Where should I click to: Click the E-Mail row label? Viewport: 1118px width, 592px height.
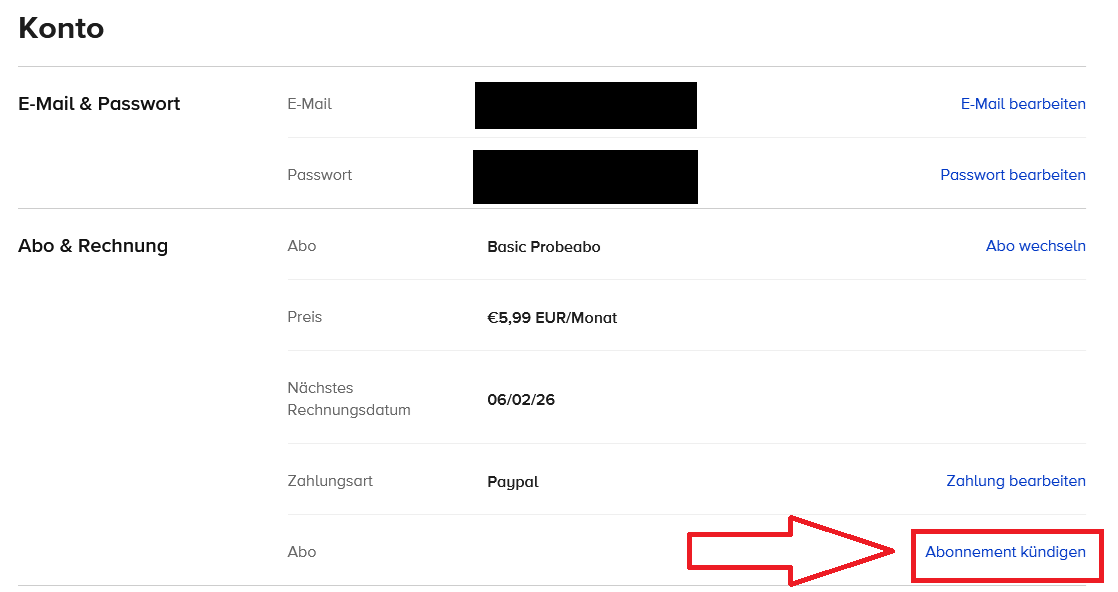(x=309, y=104)
